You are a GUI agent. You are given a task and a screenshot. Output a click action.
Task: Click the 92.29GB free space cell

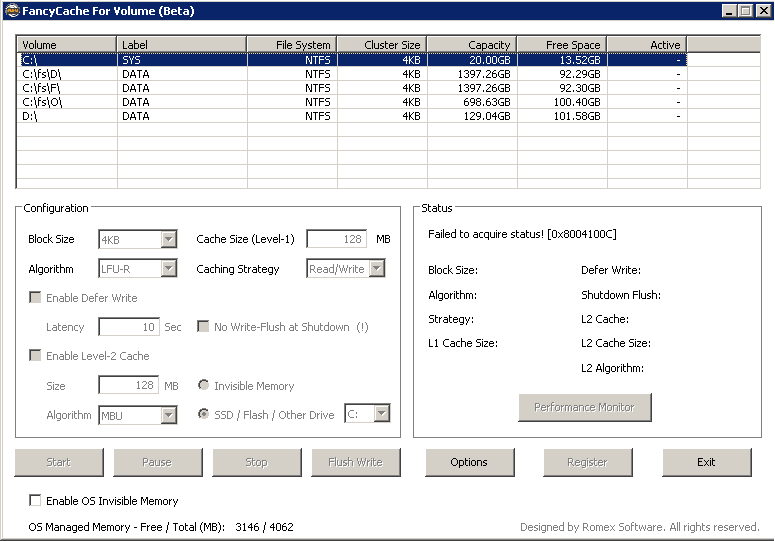point(562,74)
